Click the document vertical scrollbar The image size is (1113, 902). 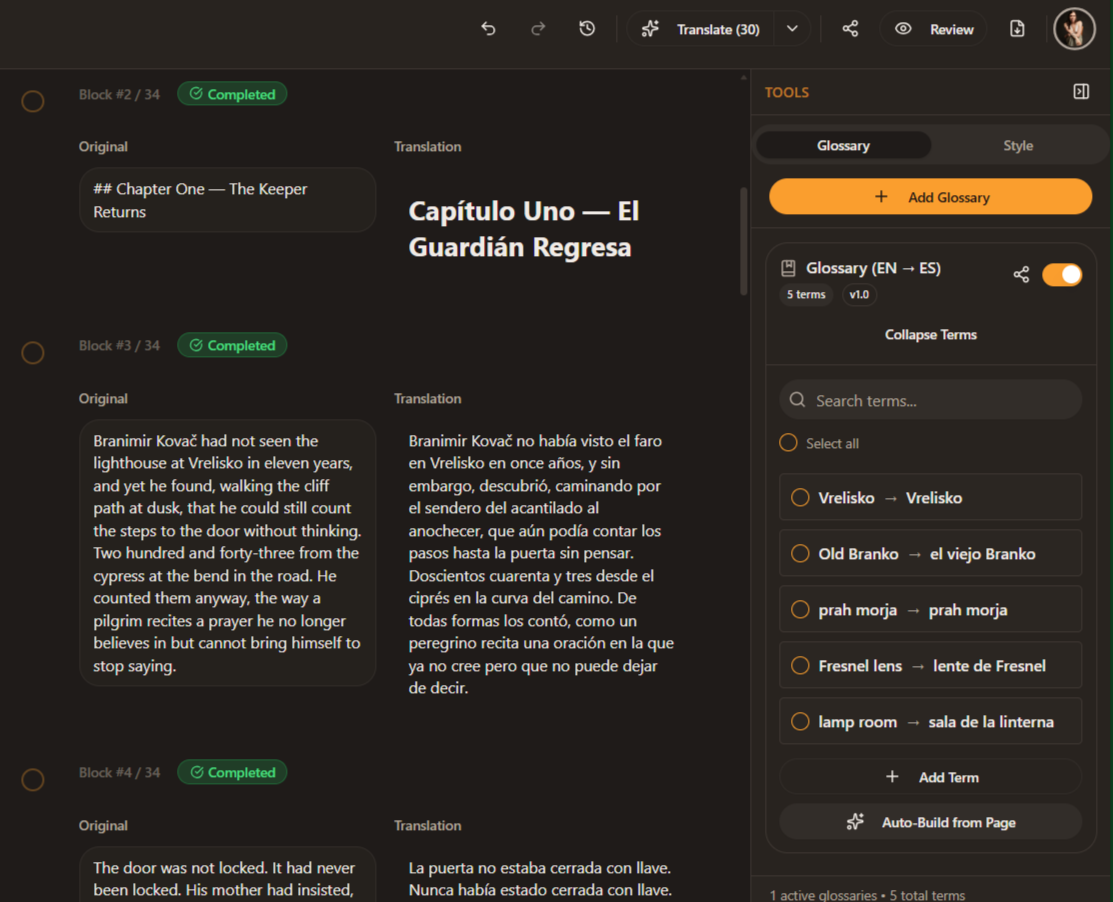click(x=743, y=241)
